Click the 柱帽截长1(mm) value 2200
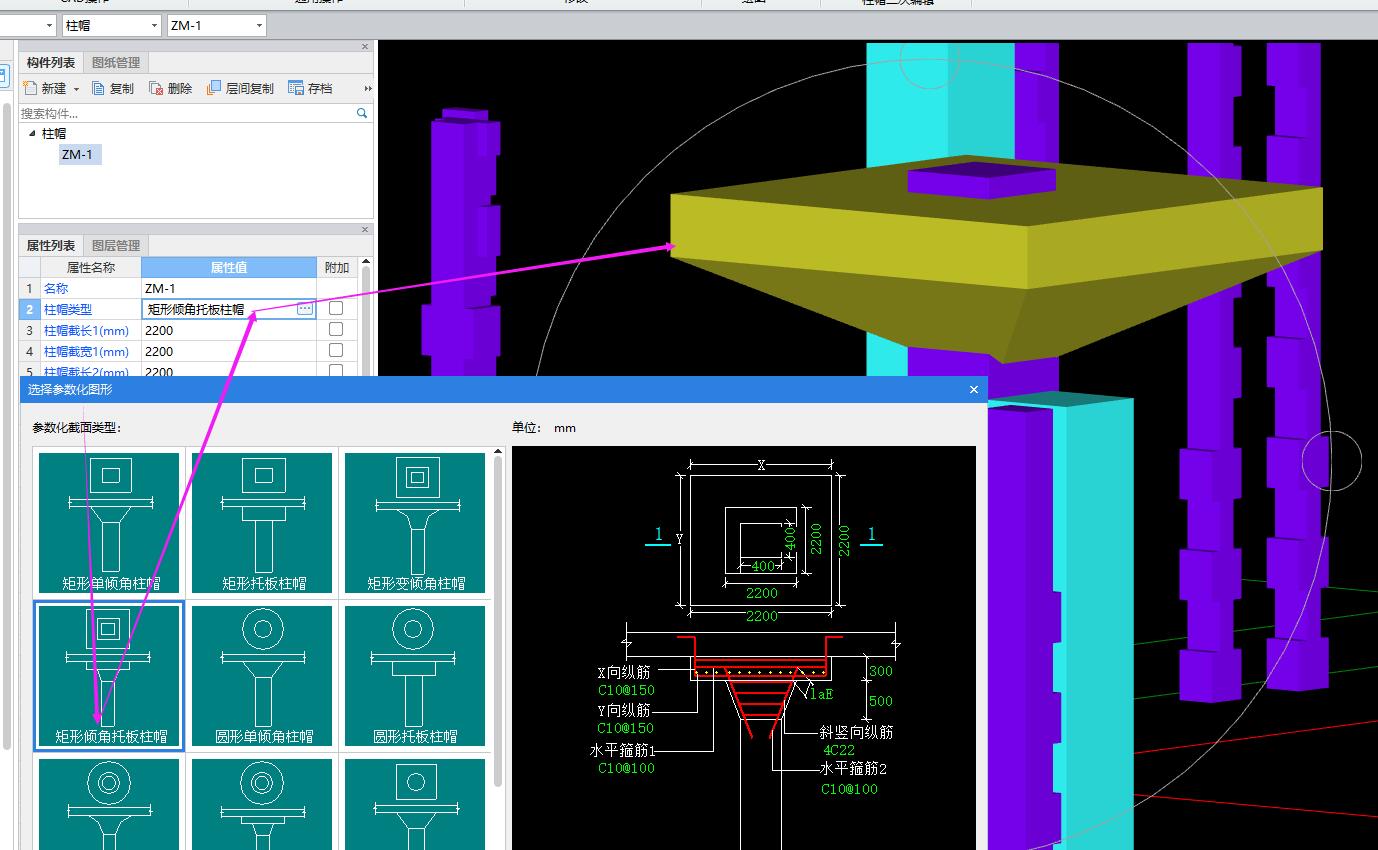The width and height of the screenshot is (1378, 850). (229, 330)
